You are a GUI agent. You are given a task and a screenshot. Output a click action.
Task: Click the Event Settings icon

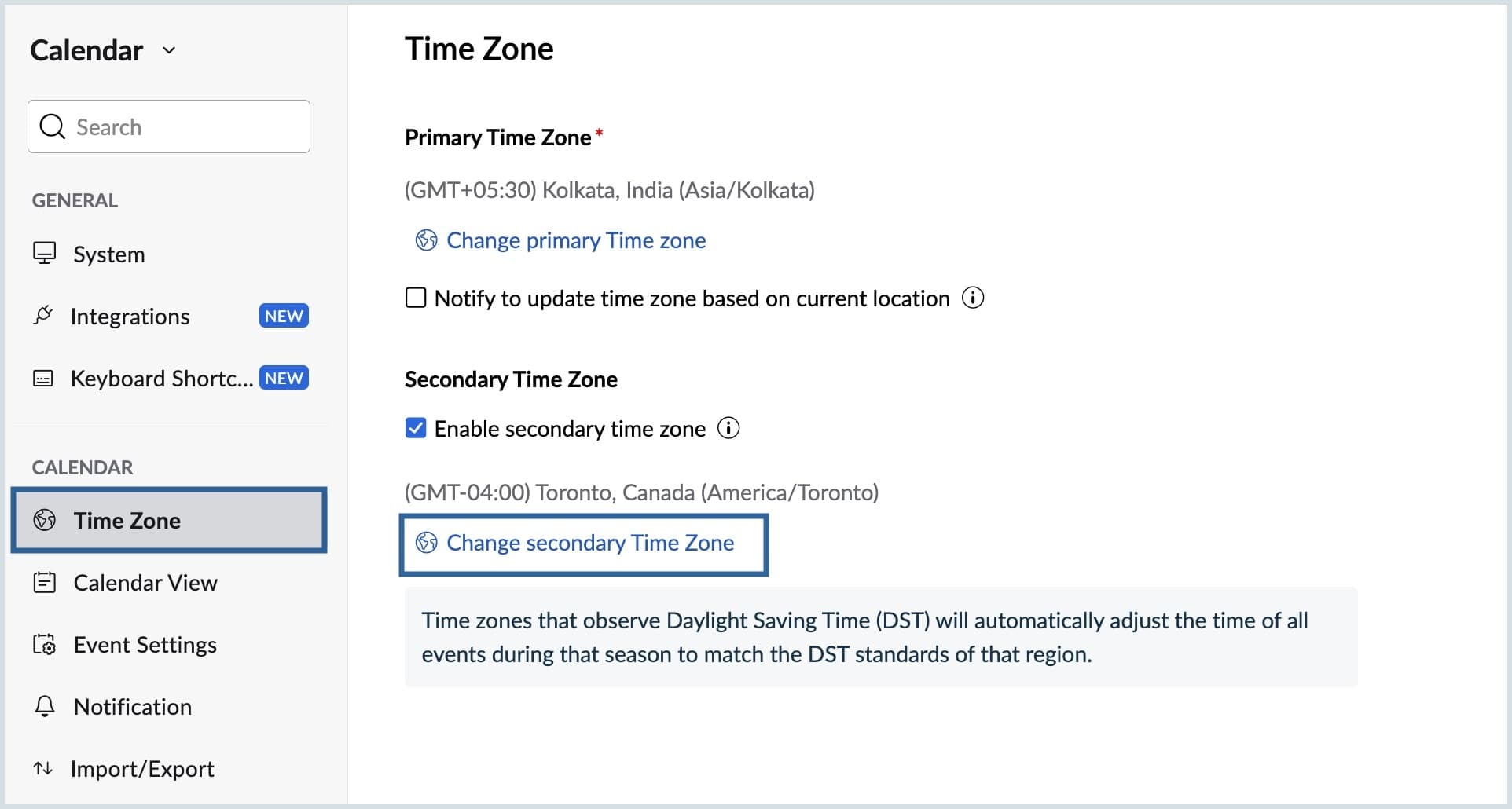click(45, 645)
